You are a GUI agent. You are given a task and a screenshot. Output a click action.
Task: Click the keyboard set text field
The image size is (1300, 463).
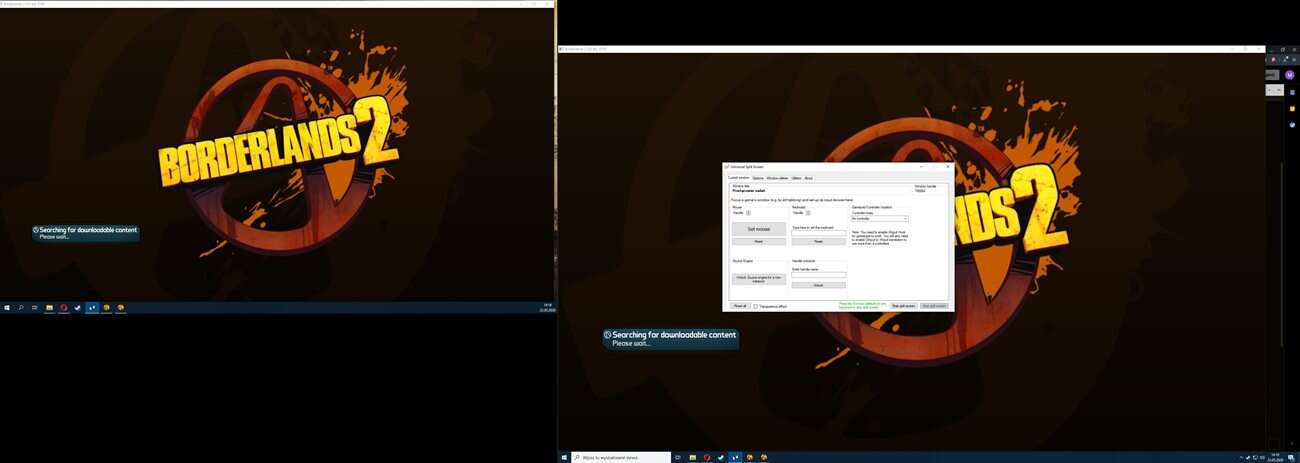(818, 232)
